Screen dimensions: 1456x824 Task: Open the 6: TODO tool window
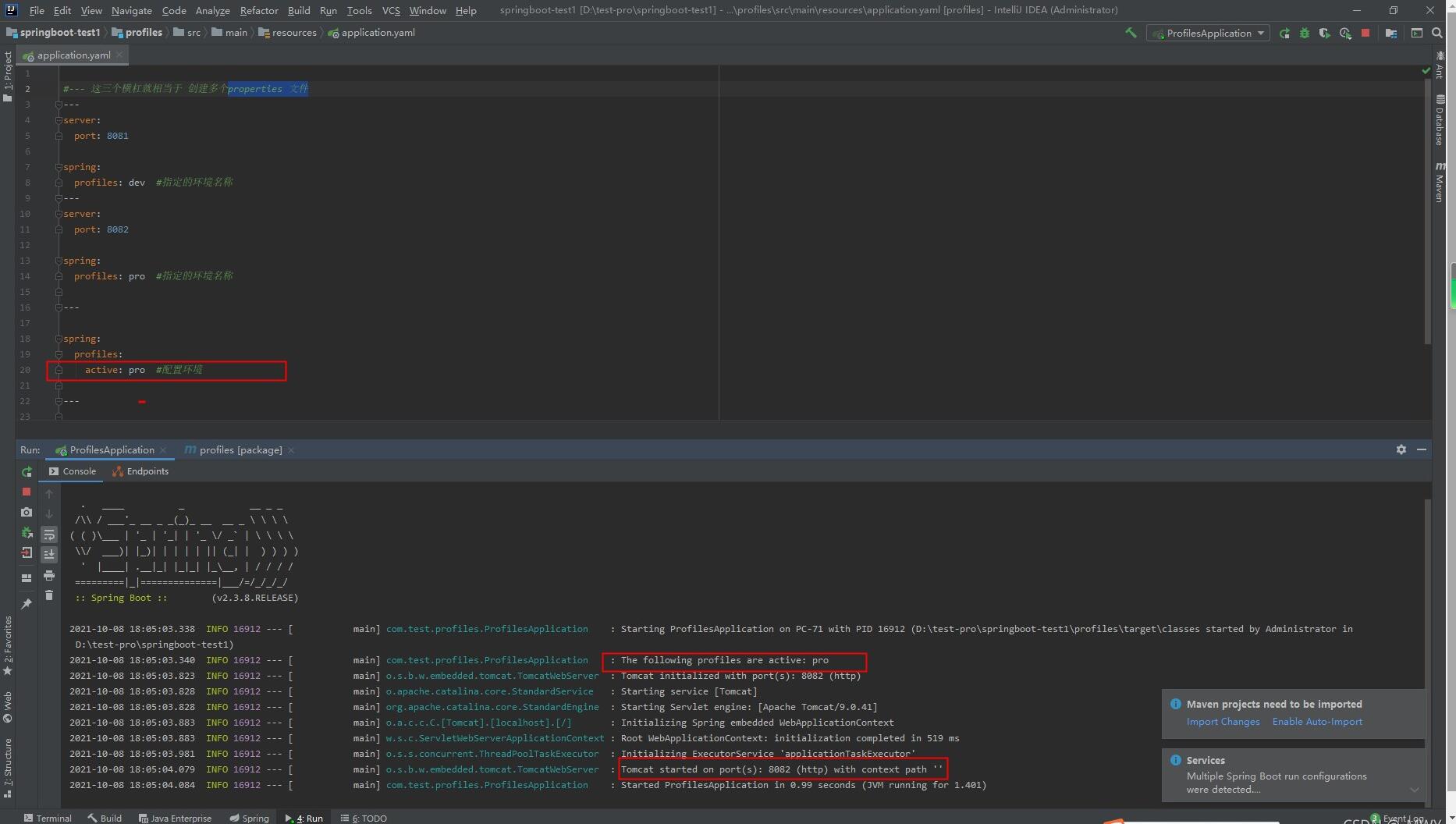click(364, 818)
